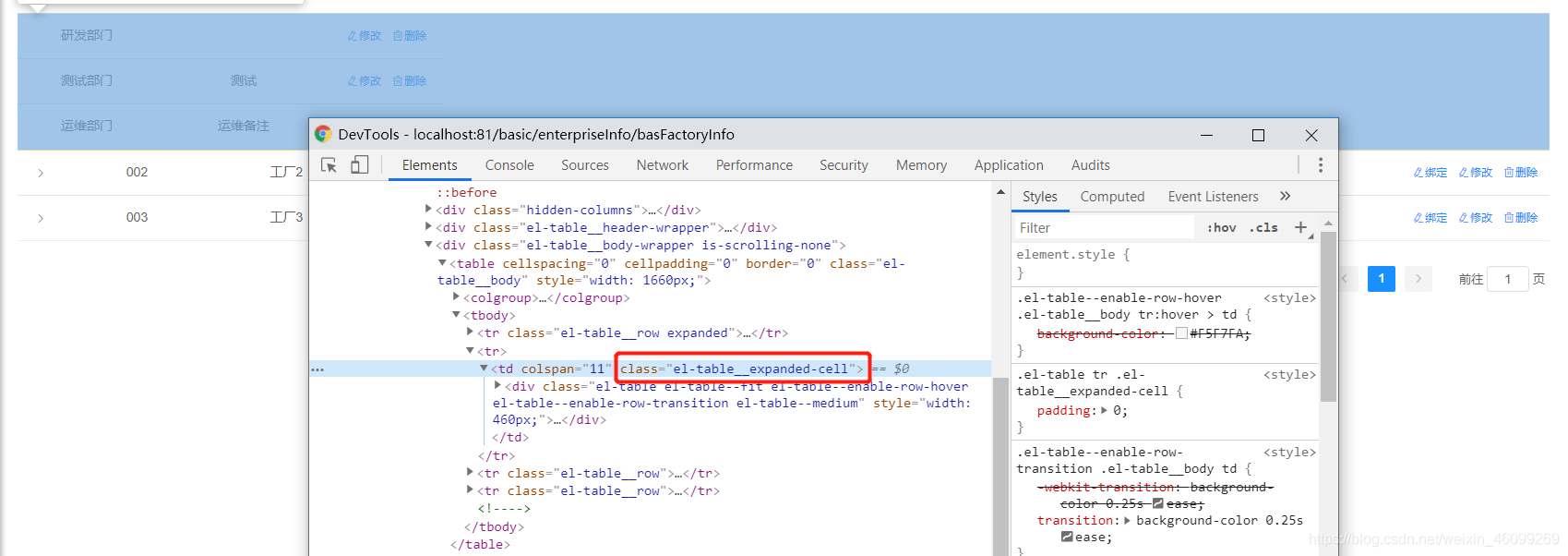Screen dimensions: 1568x556
Task: Expand the el-table__row expanded tr node
Action: pos(470,332)
